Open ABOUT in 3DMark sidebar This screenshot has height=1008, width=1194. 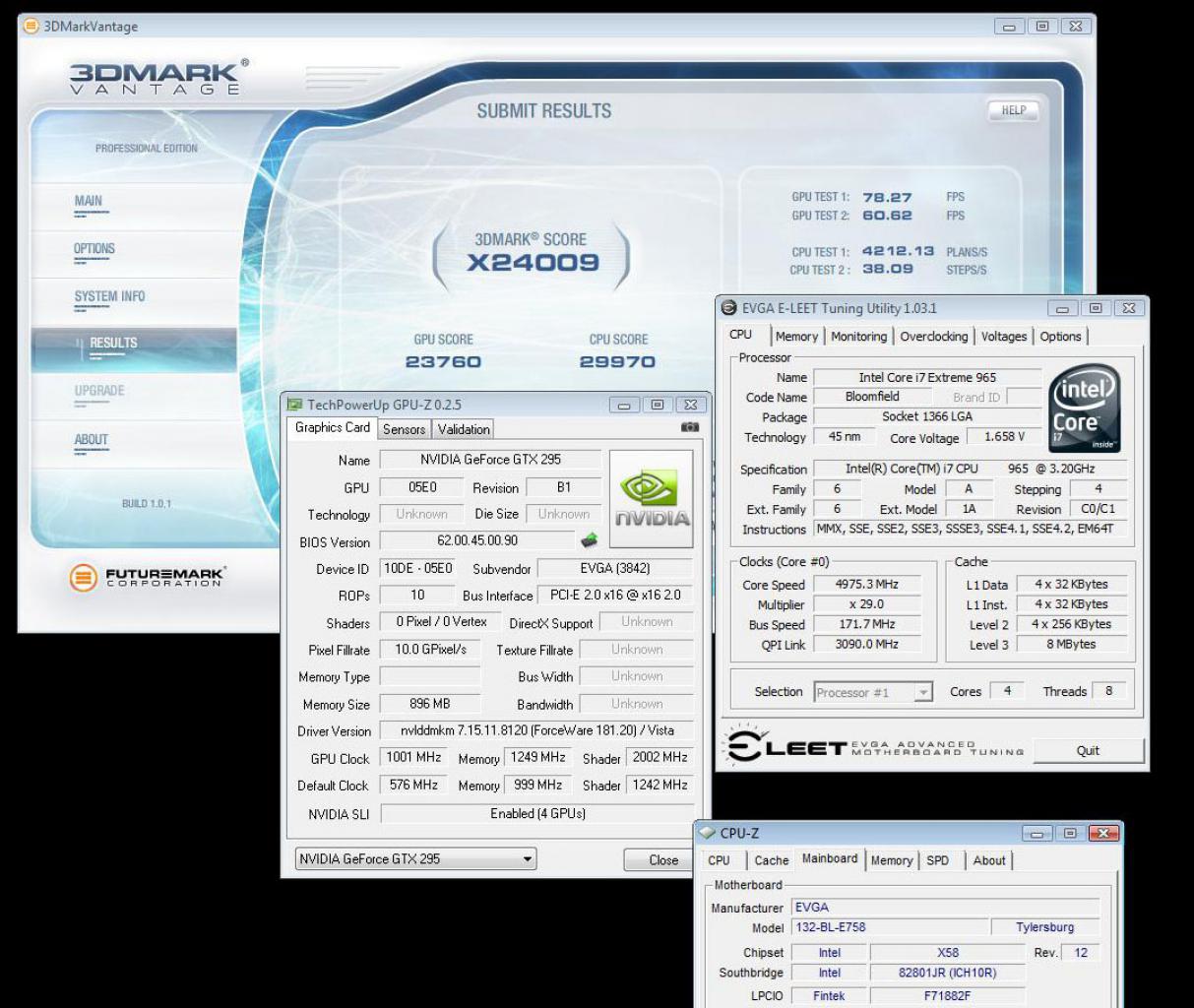[x=91, y=442]
